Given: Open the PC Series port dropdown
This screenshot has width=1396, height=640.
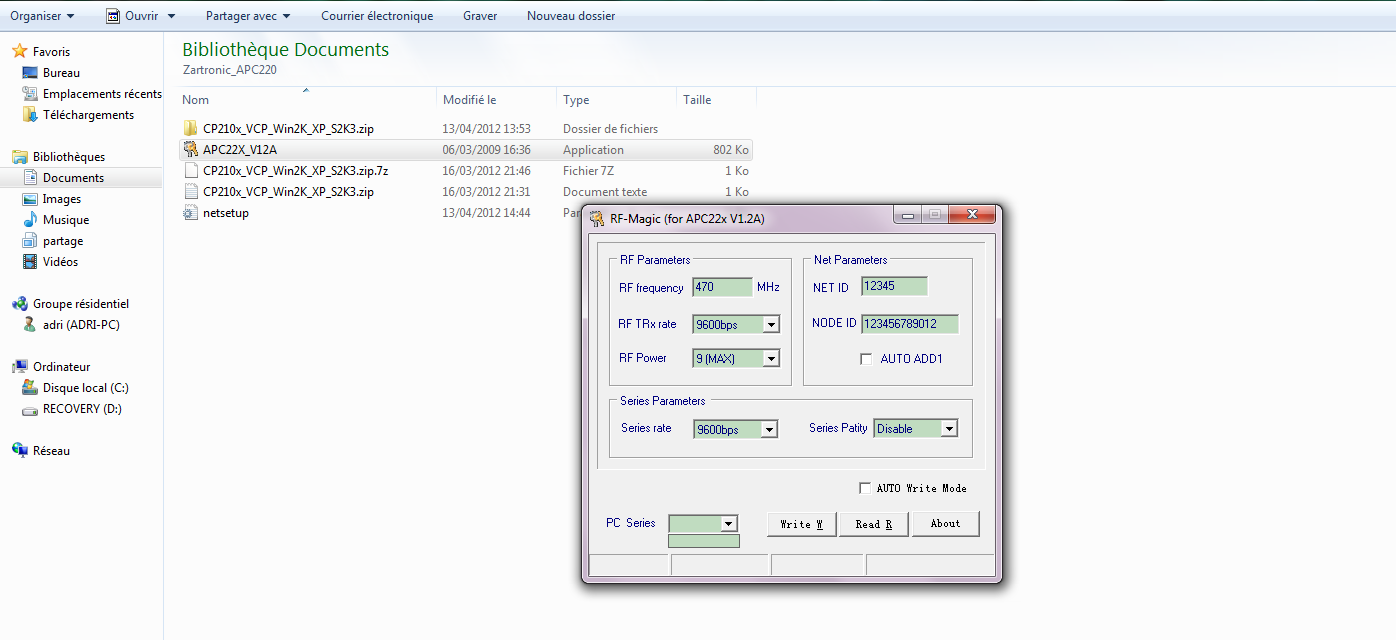Looking at the screenshot, I should click(x=728, y=523).
